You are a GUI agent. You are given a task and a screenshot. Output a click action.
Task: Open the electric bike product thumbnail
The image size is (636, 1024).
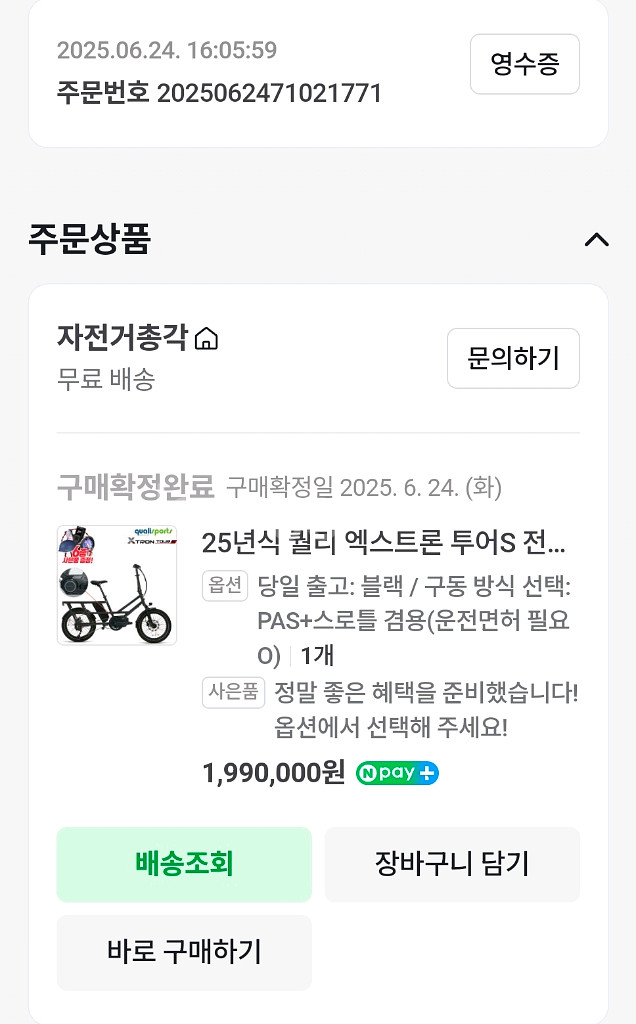[117, 585]
